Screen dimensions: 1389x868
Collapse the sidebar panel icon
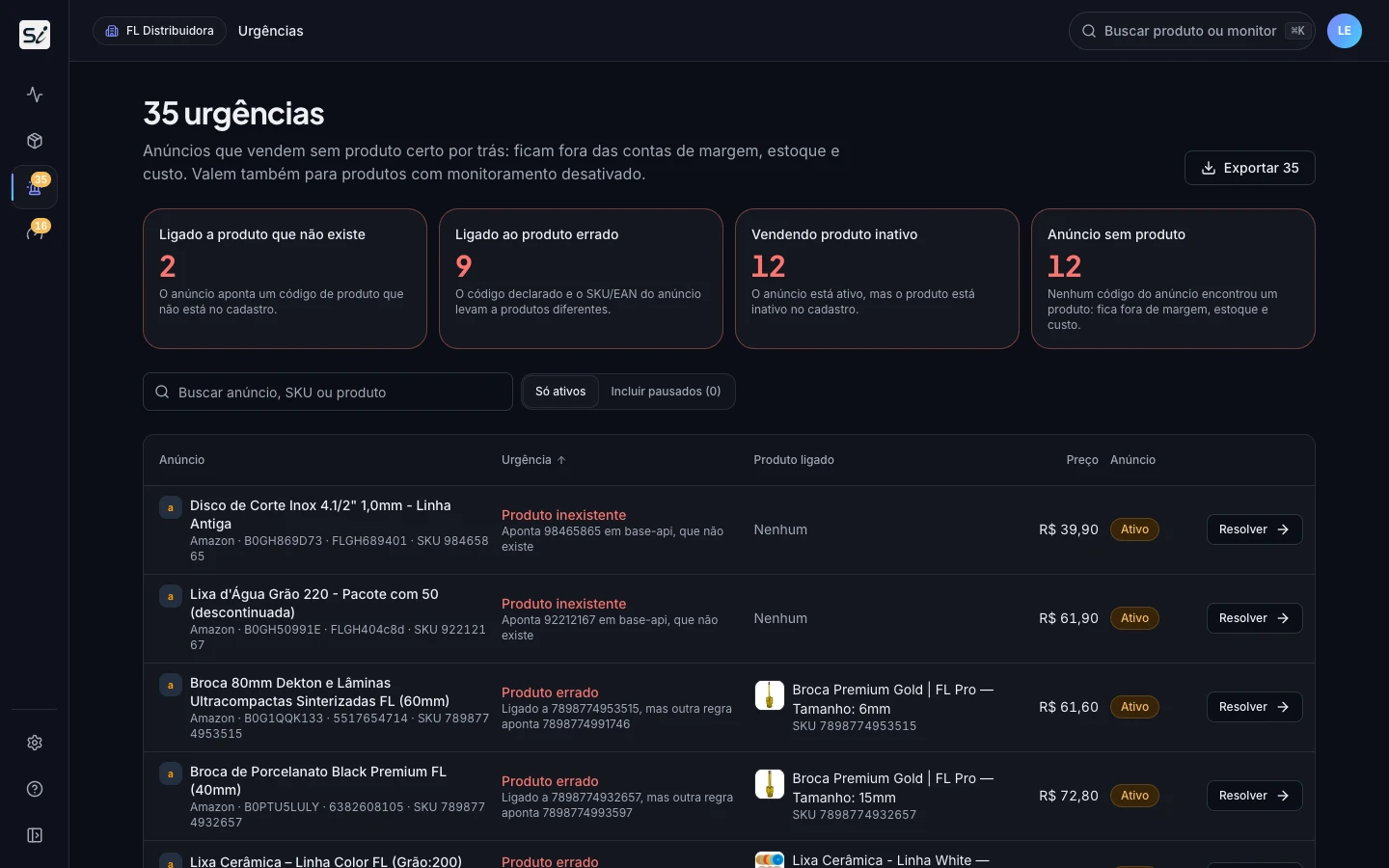point(35,835)
